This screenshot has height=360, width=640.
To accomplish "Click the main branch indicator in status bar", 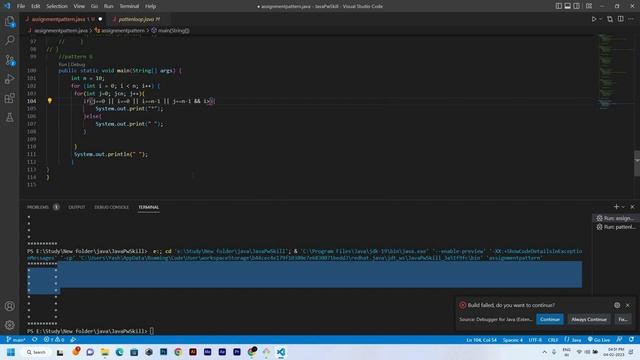I will 16,340.
